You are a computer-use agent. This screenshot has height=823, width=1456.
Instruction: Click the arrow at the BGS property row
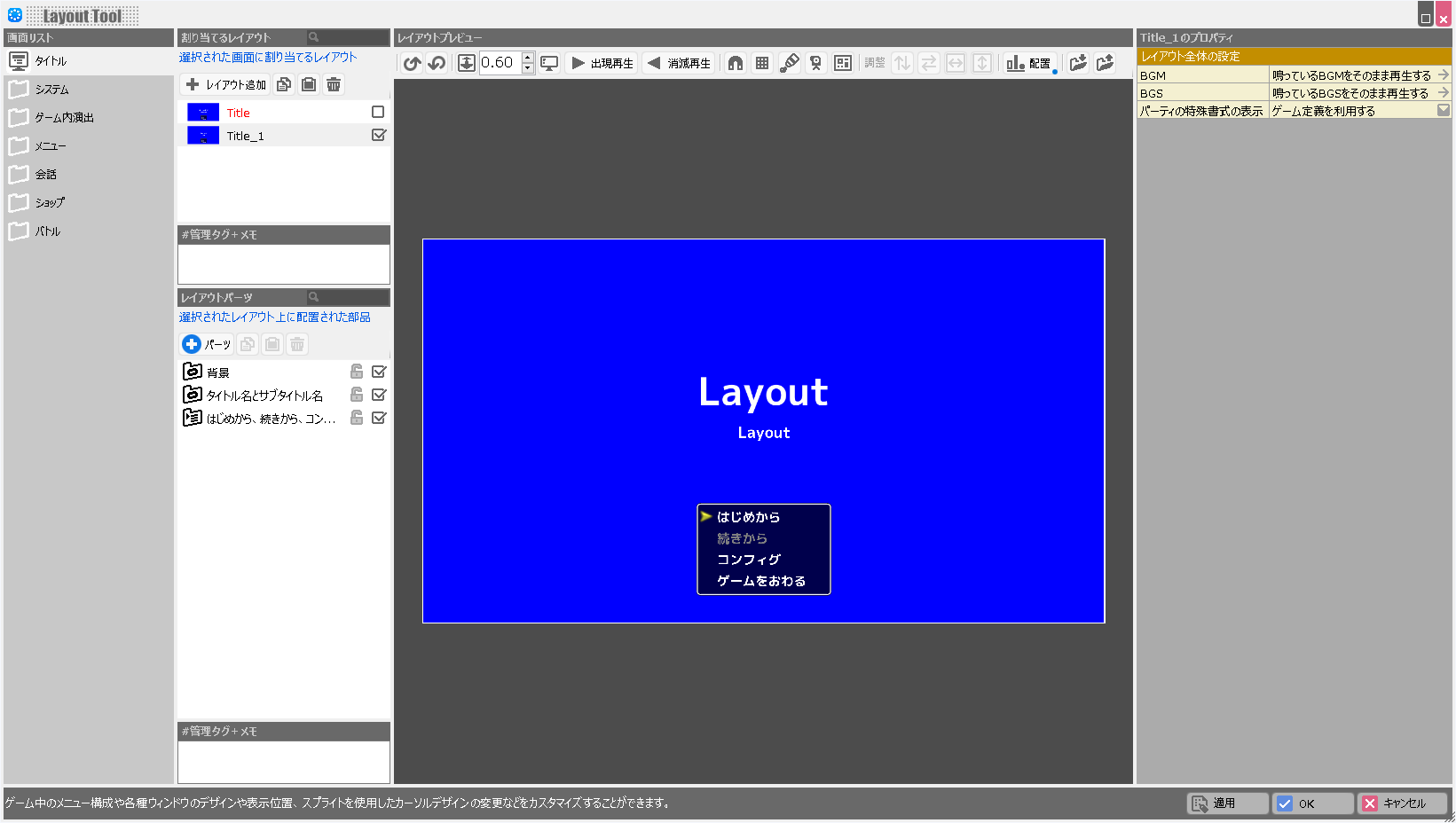1444,93
